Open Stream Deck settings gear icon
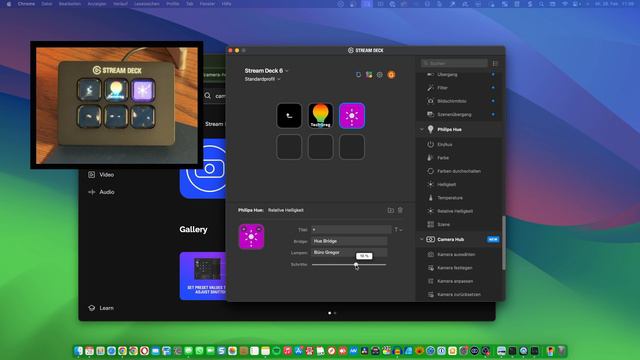Viewport: 640px width, 360px height. point(380,75)
